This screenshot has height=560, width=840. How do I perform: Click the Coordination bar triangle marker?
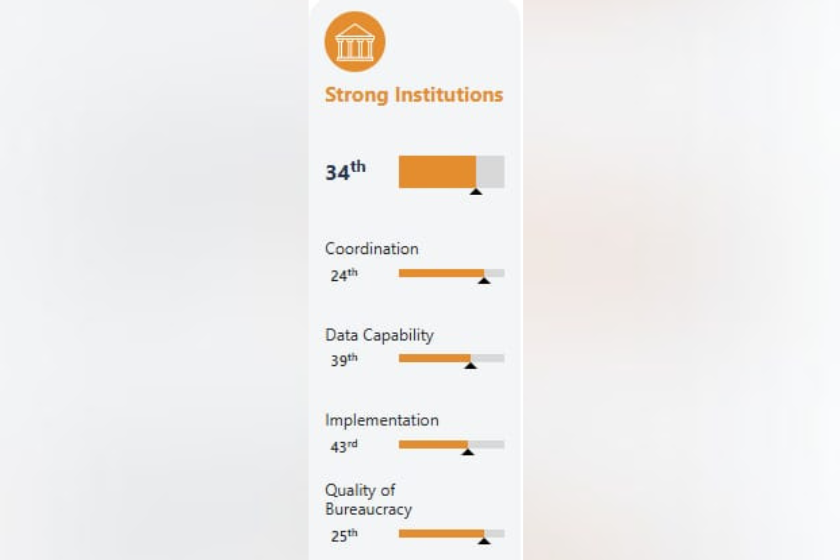click(x=484, y=280)
